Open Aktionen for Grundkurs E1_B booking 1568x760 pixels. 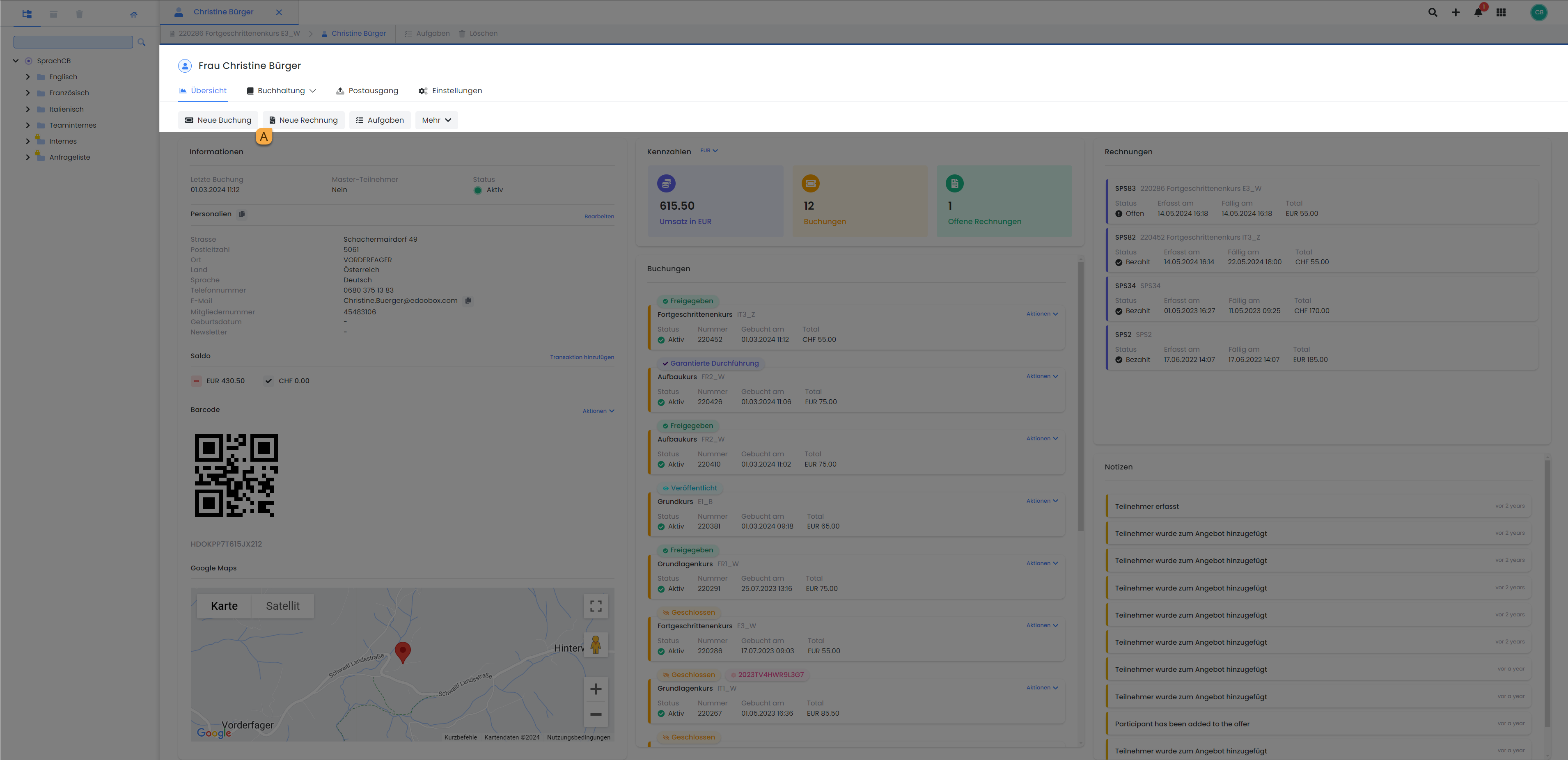click(x=1041, y=501)
